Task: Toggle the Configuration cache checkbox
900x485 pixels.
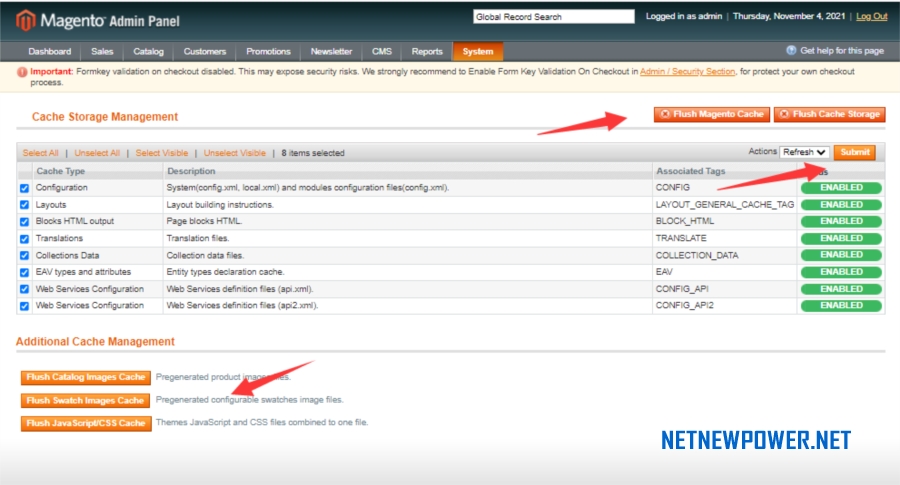Action: point(24,188)
